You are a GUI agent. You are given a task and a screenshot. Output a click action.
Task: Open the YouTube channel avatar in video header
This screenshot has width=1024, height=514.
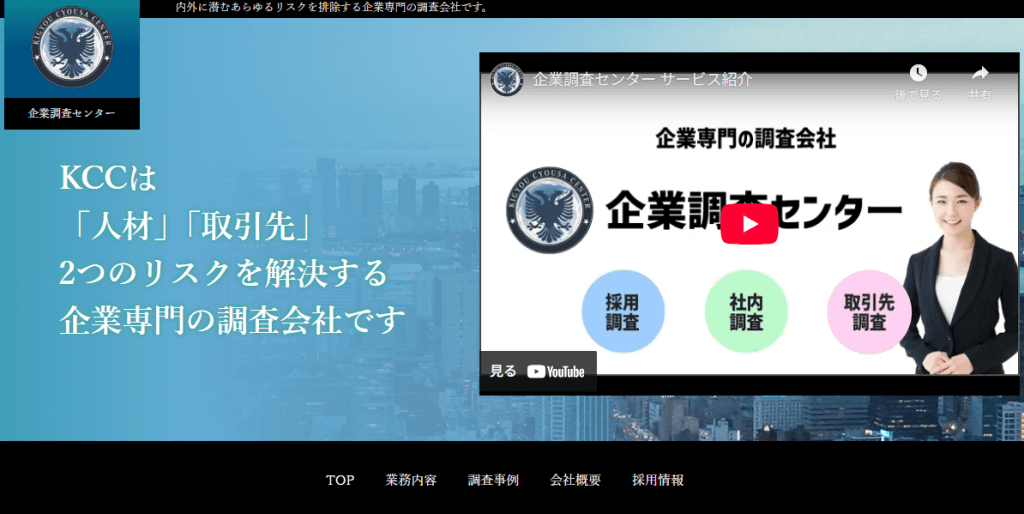pyautogui.click(x=507, y=80)
